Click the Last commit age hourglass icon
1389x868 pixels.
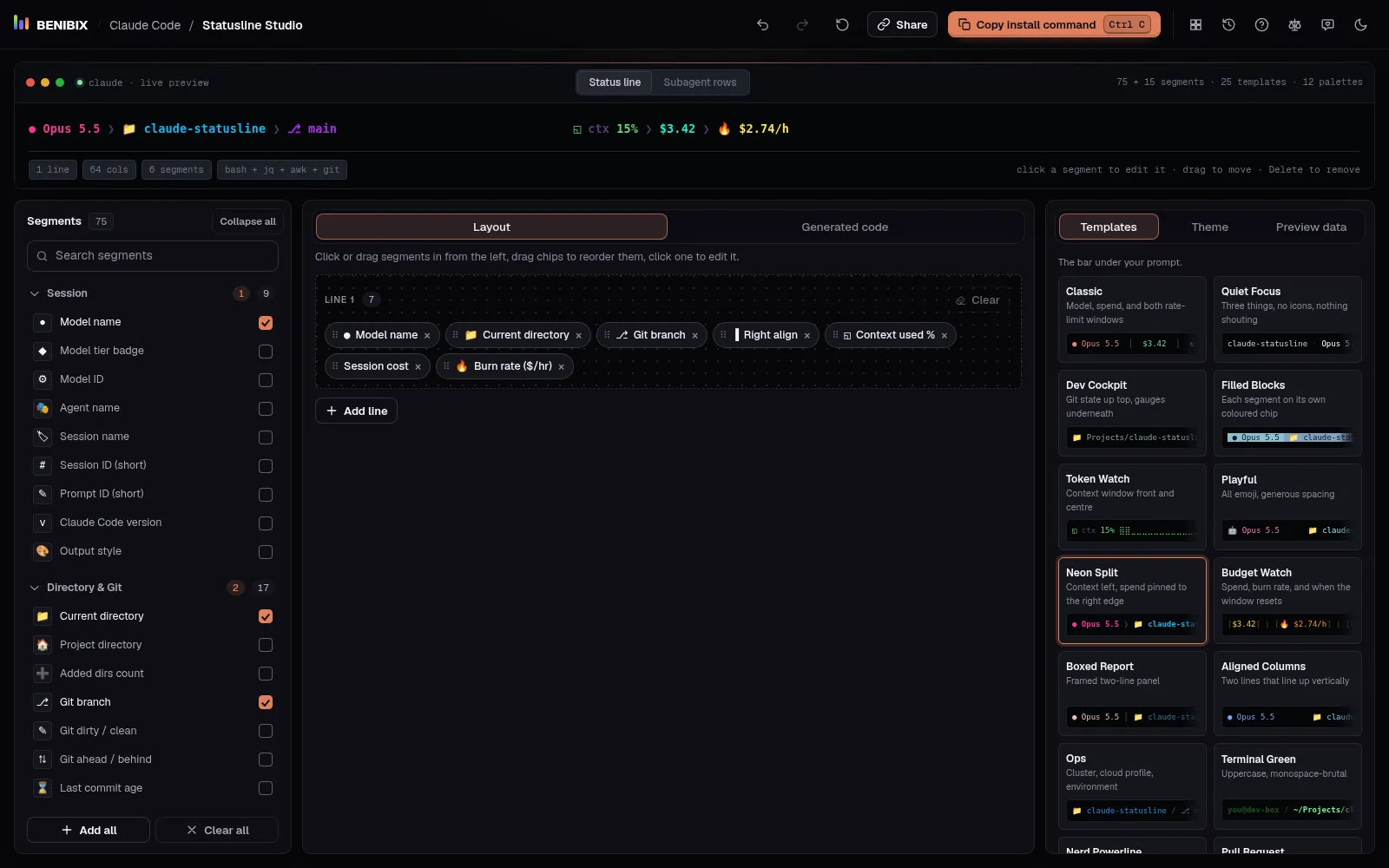tap(43, 788)
